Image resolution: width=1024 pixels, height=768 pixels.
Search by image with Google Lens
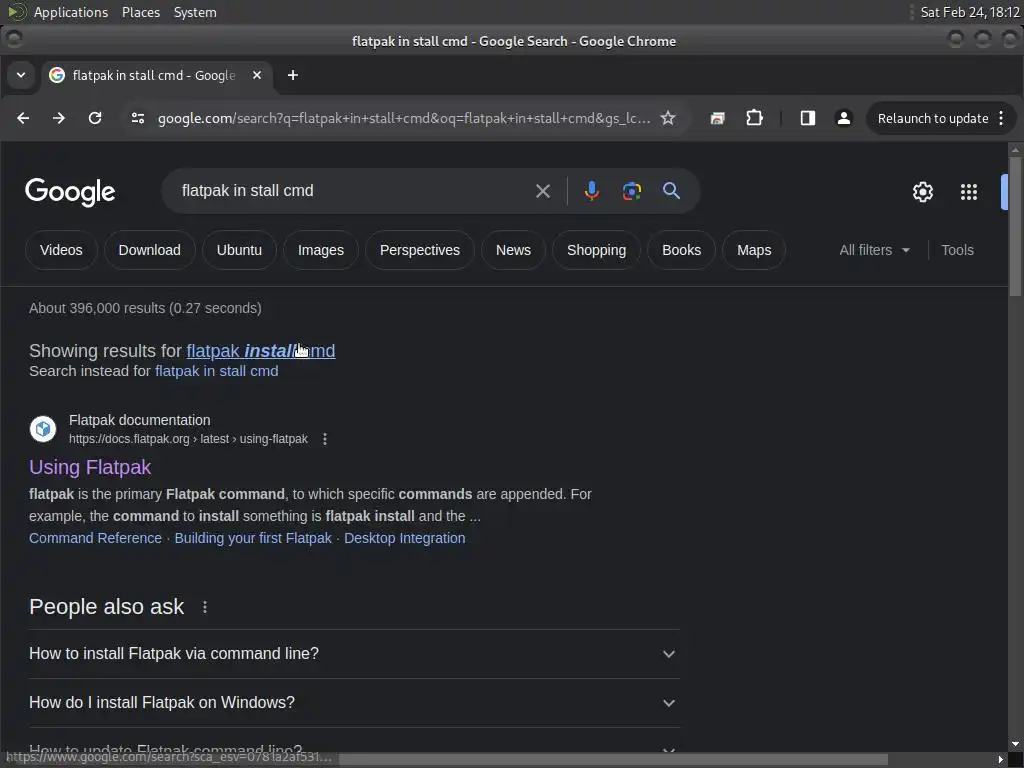click(632, 191)
